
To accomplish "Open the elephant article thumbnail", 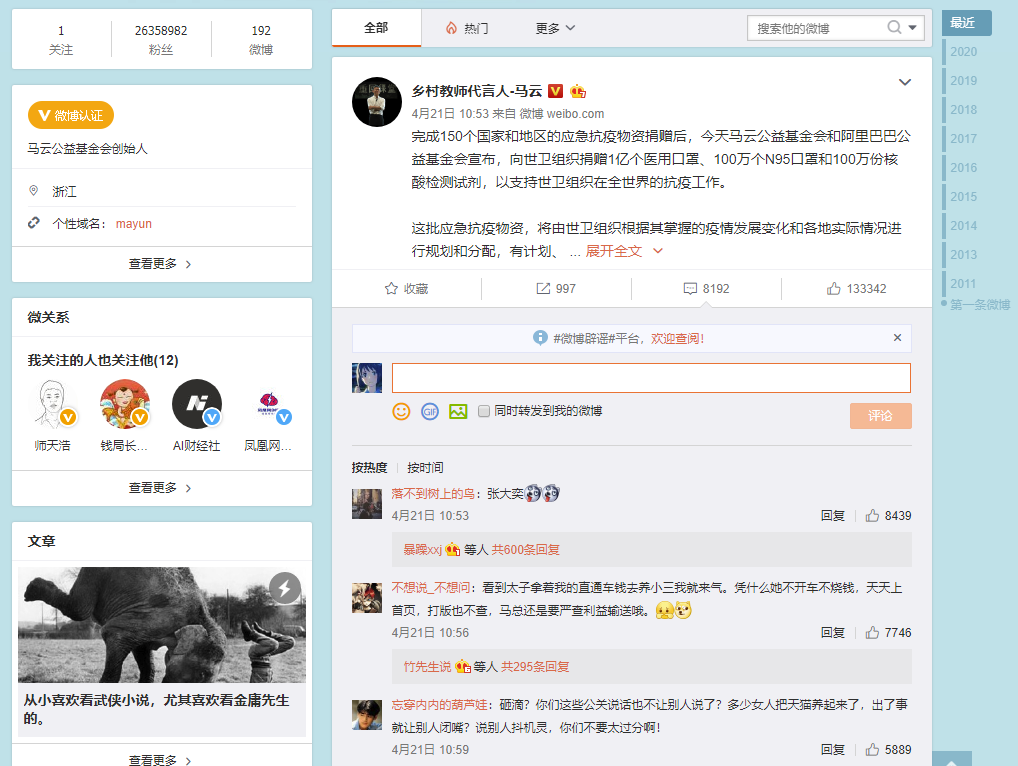I will click(x=162, y=624).
